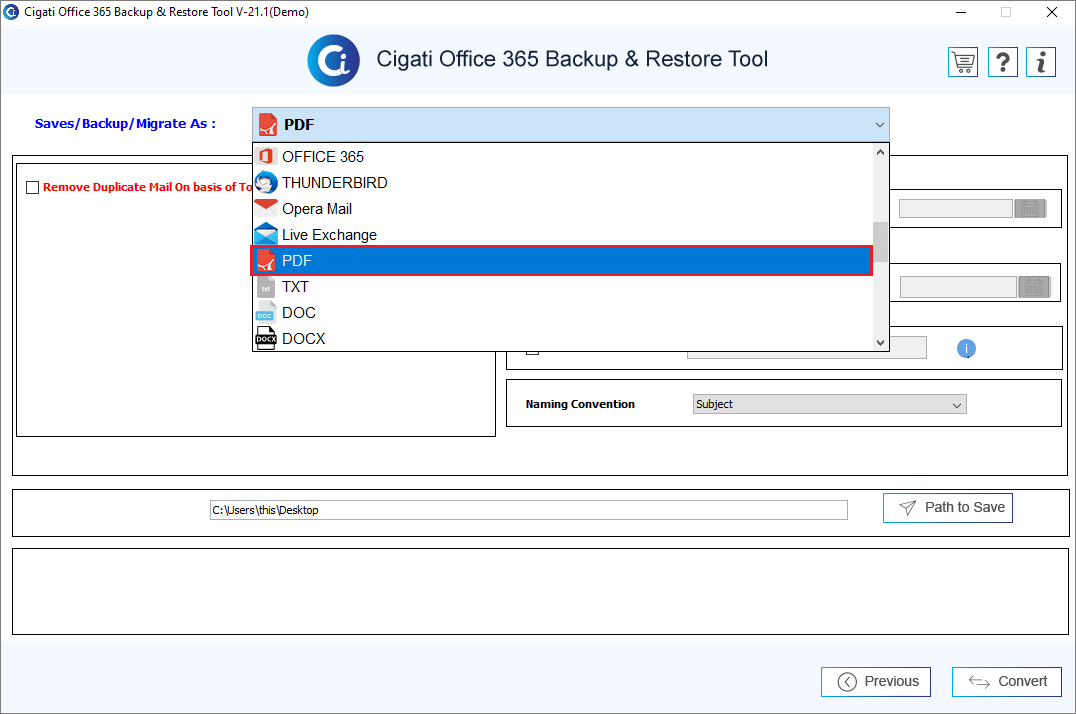Click the Office 365 icon in list
Screen dimensions: 1076x714
tap(266, 157)
